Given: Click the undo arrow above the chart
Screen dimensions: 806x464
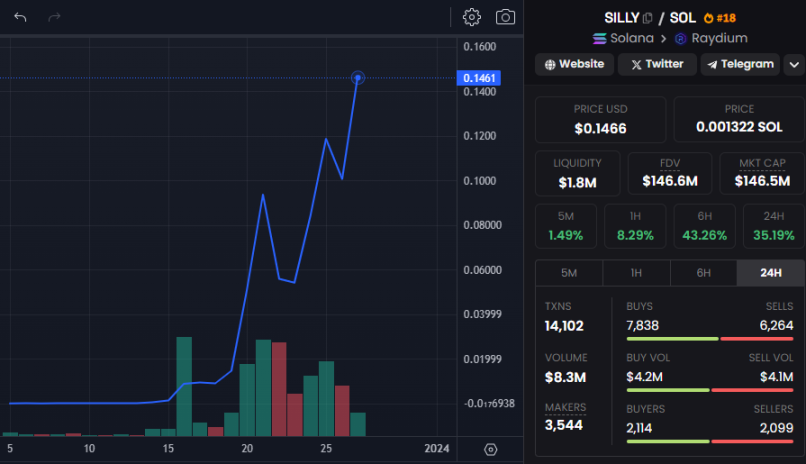Looking at the screenshot, I should 21,17.
